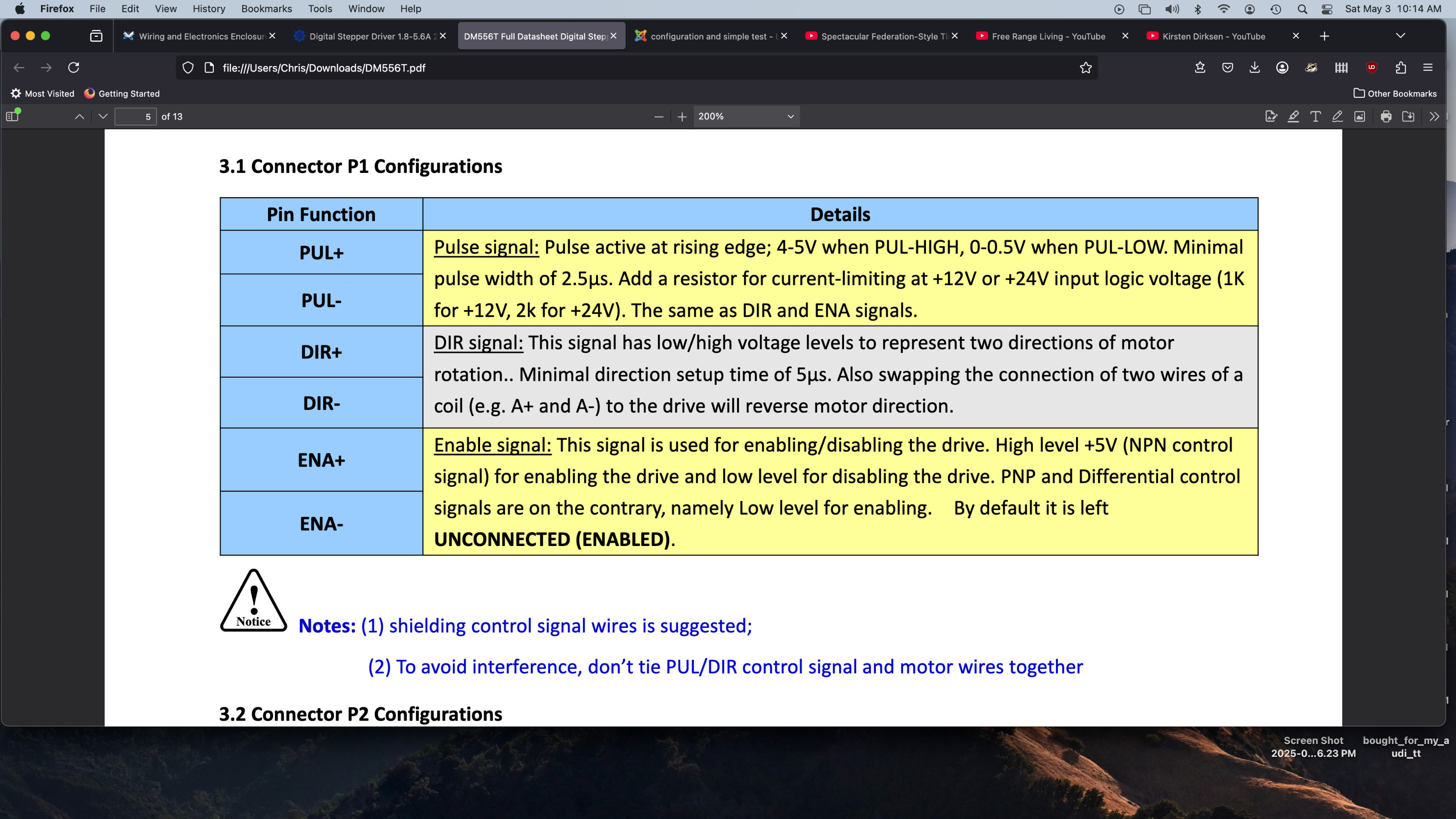Click the 'ENA+' pin cell
This screenshot has width=1456, height=819.
[x=321, y=460]
